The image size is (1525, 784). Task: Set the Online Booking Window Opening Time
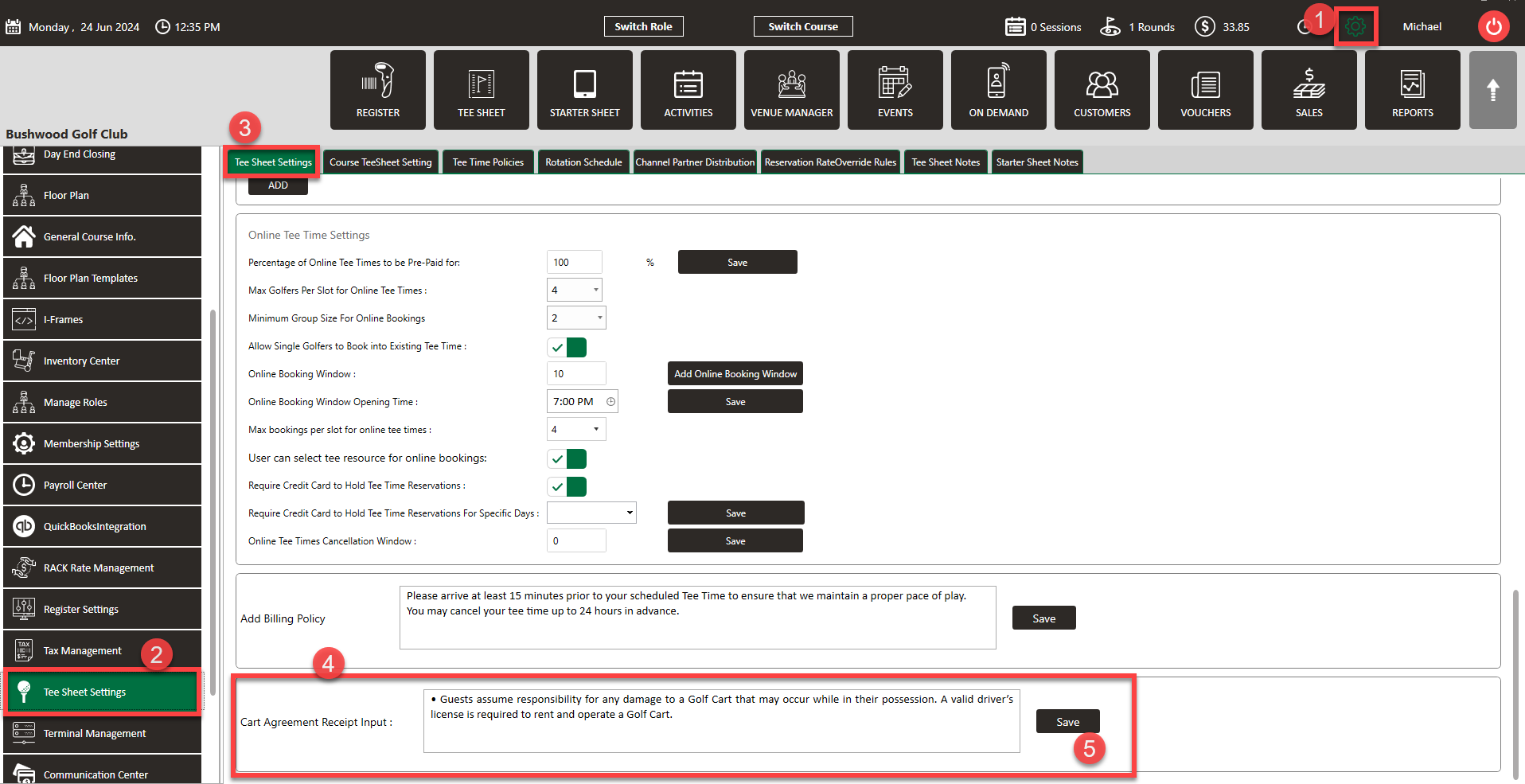(582, 401)
